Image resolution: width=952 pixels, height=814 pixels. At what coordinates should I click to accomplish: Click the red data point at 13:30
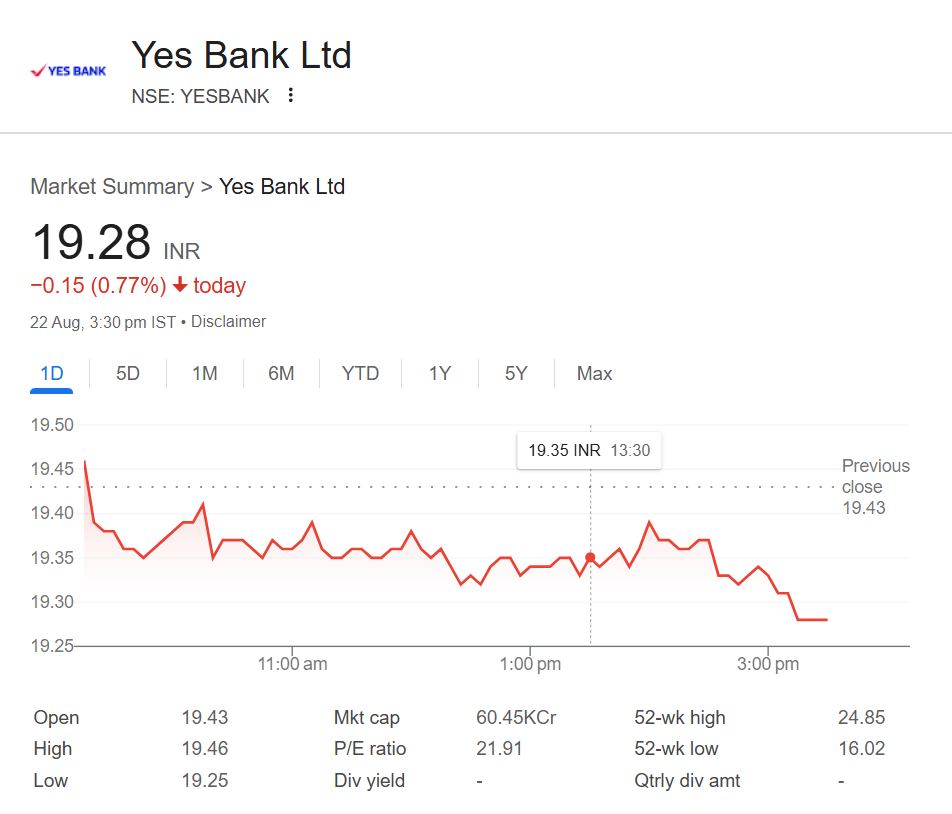point(590,557)
